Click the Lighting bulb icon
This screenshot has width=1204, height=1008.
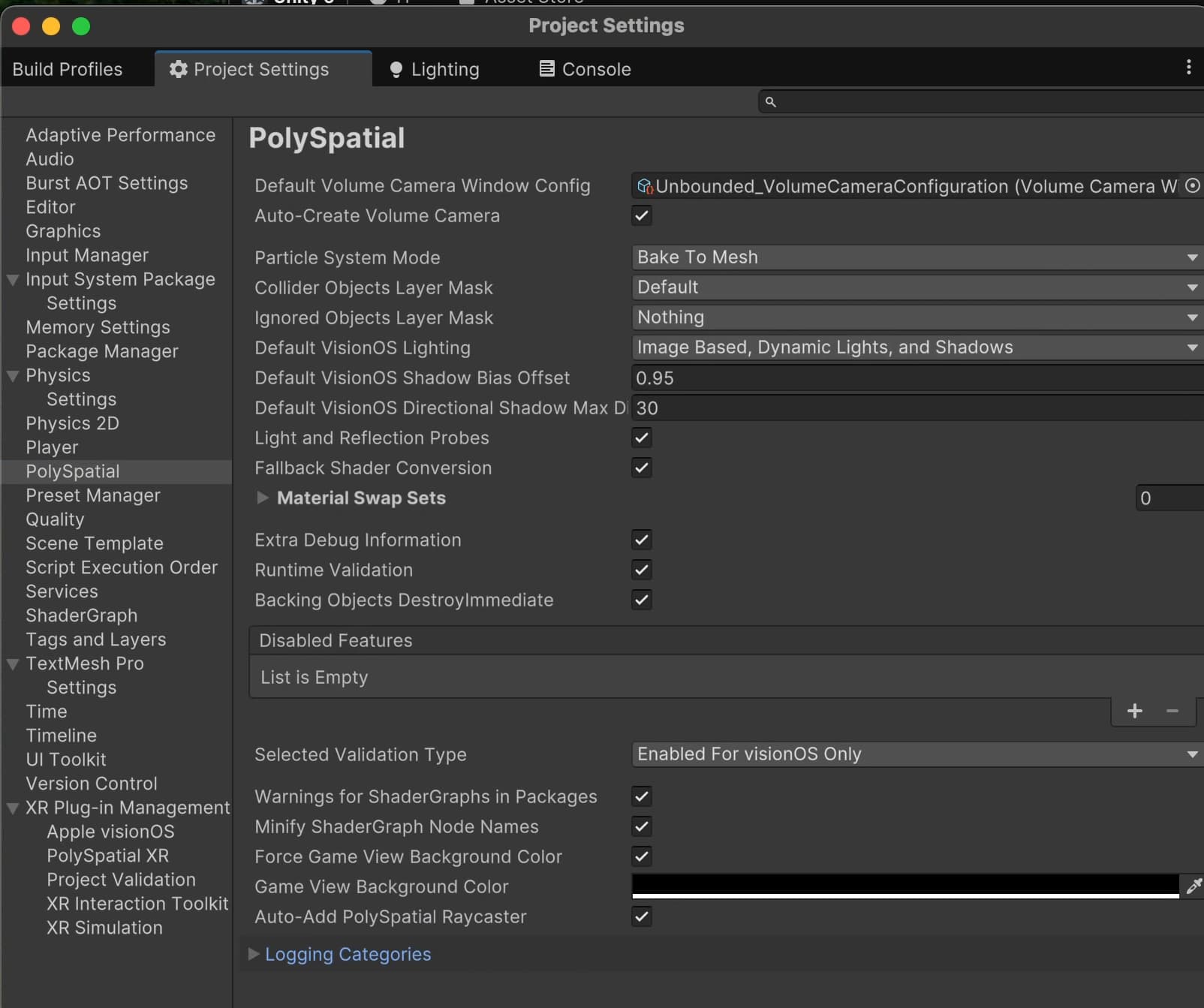click(x=396, y=69)
